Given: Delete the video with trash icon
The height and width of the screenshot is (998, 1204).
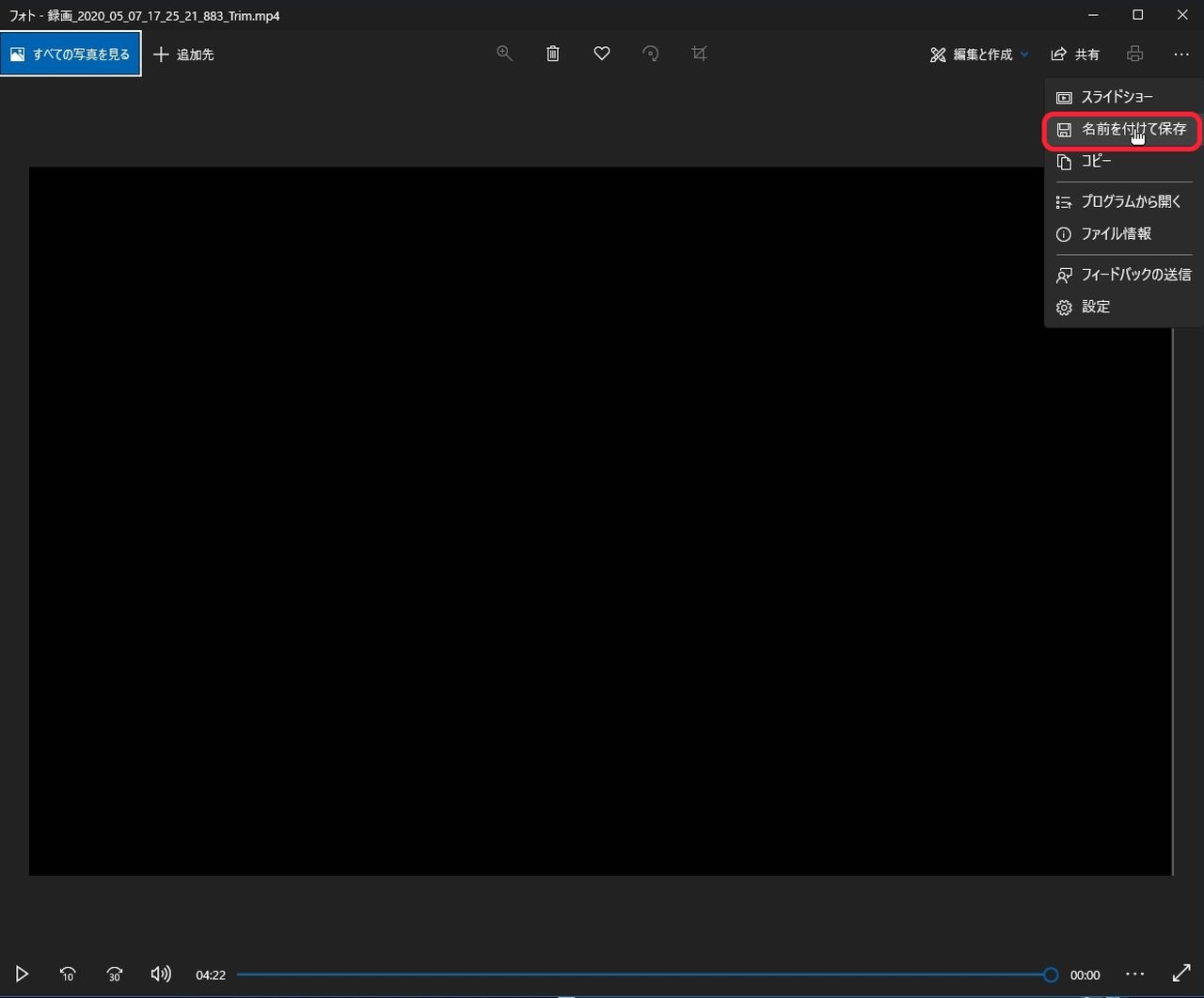Looking at the screenshot, I should click(553, 54).
